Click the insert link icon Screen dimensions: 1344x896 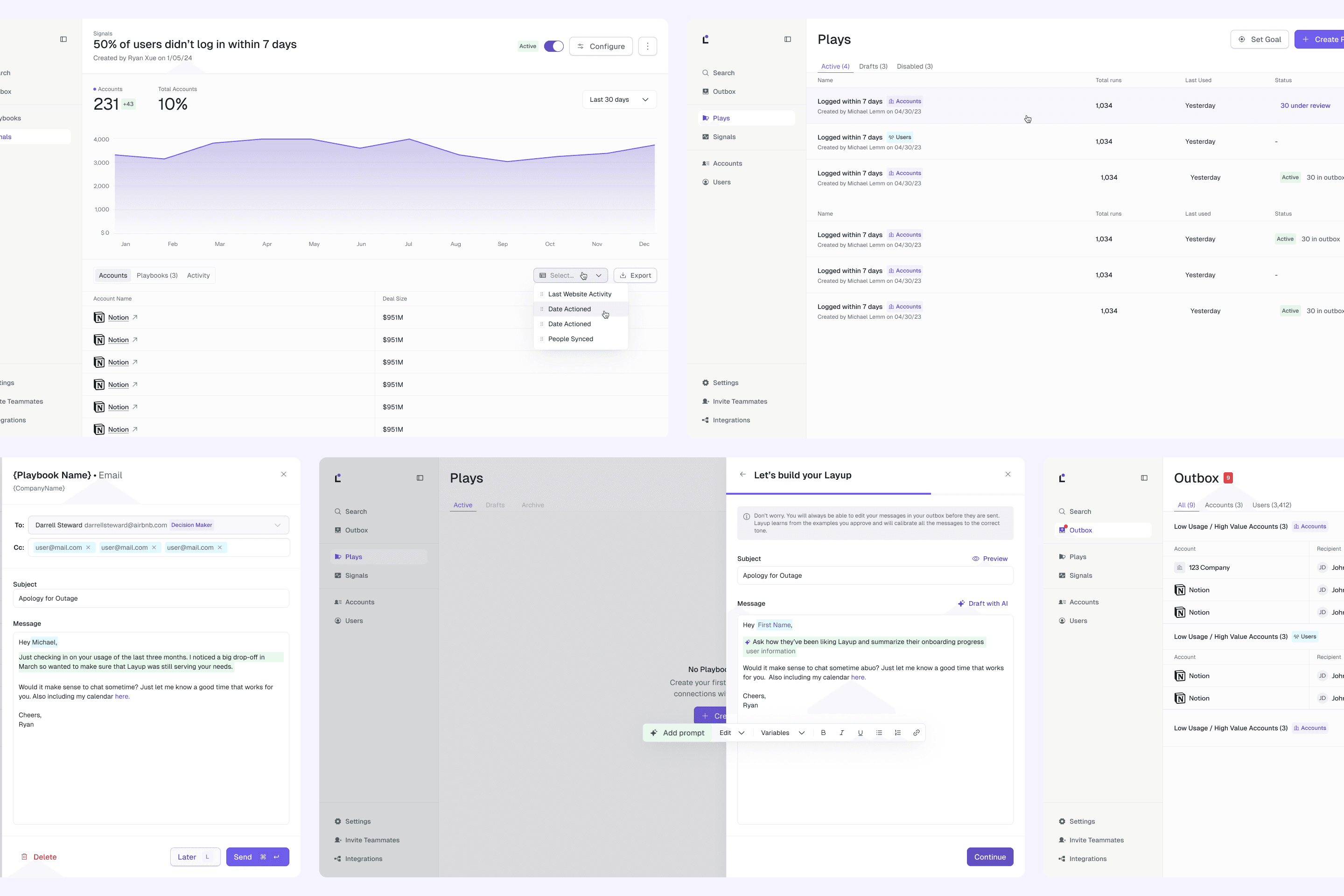click(x=916, y=733)
